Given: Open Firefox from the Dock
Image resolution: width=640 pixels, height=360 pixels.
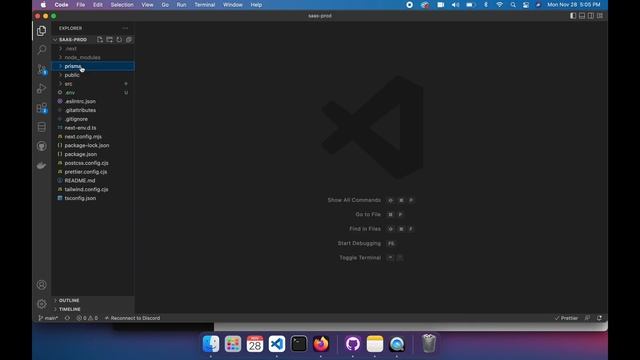Looking at the screenshot, I should tap(321, 344).
